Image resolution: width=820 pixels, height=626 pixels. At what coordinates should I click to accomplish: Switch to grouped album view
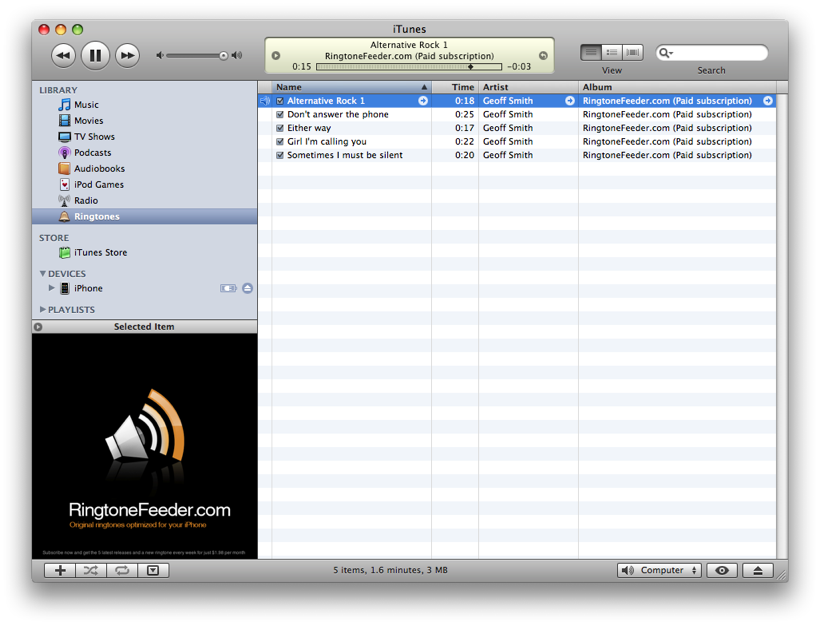point(612,52)
